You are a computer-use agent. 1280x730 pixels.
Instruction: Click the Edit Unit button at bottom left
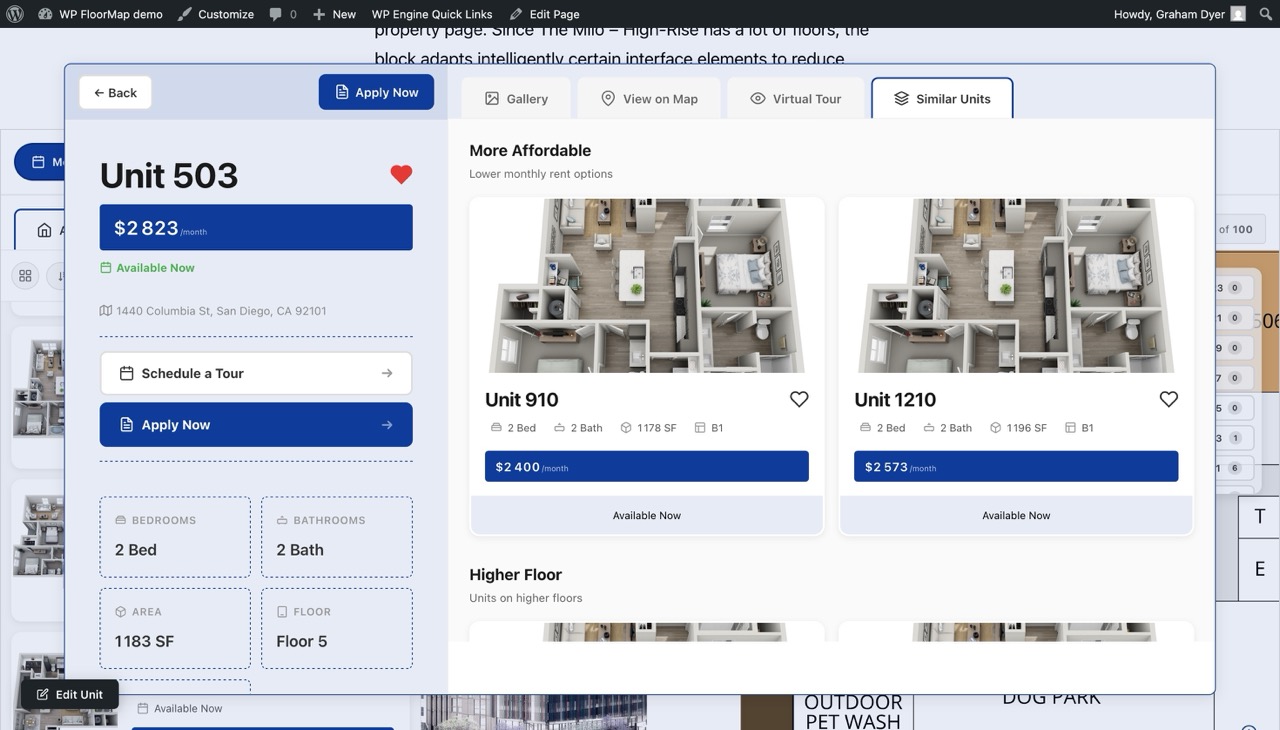point(68,694)
